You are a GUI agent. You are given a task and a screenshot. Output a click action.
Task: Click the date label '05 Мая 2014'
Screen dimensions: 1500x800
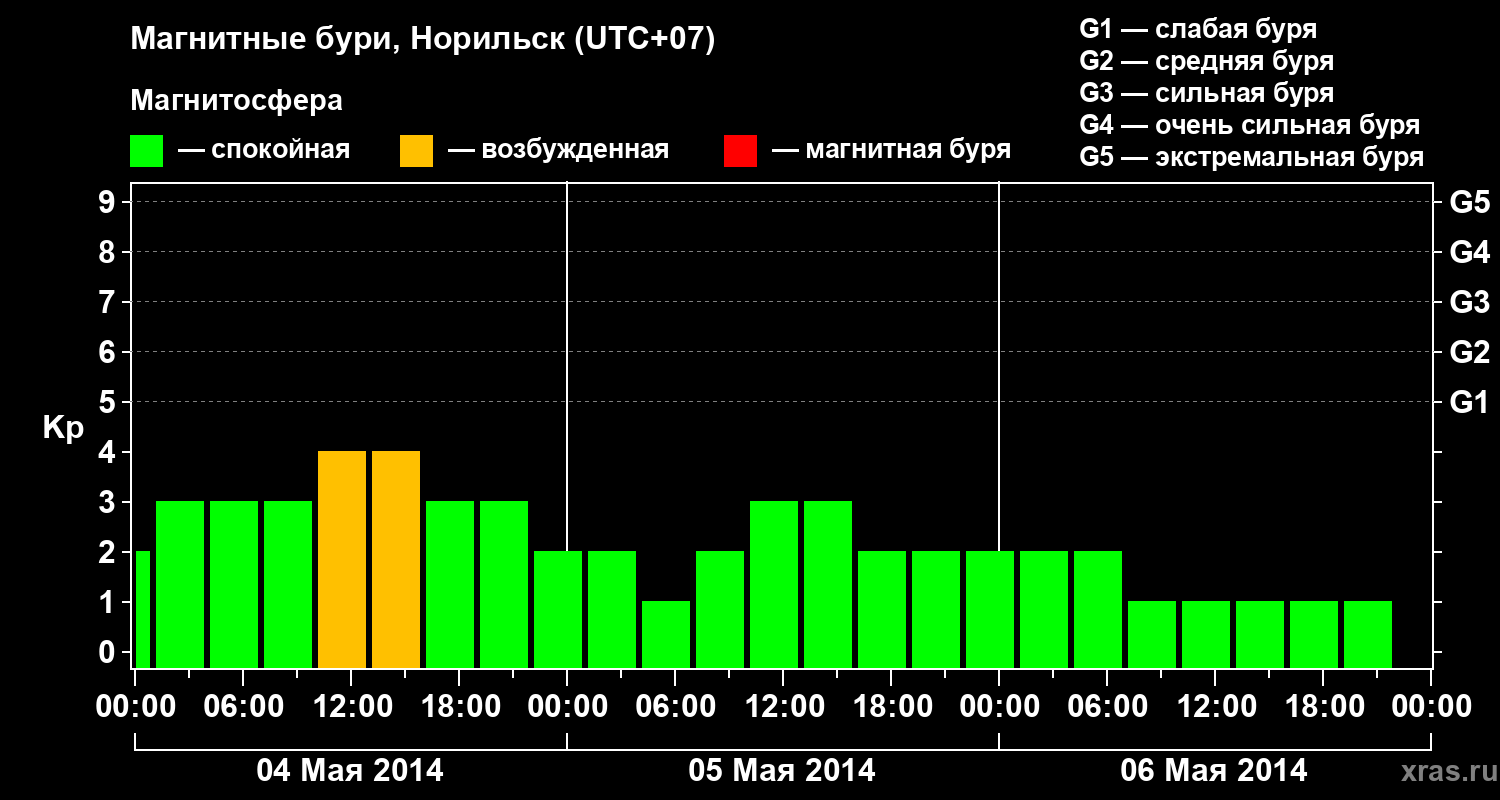(x=782, y=771)
